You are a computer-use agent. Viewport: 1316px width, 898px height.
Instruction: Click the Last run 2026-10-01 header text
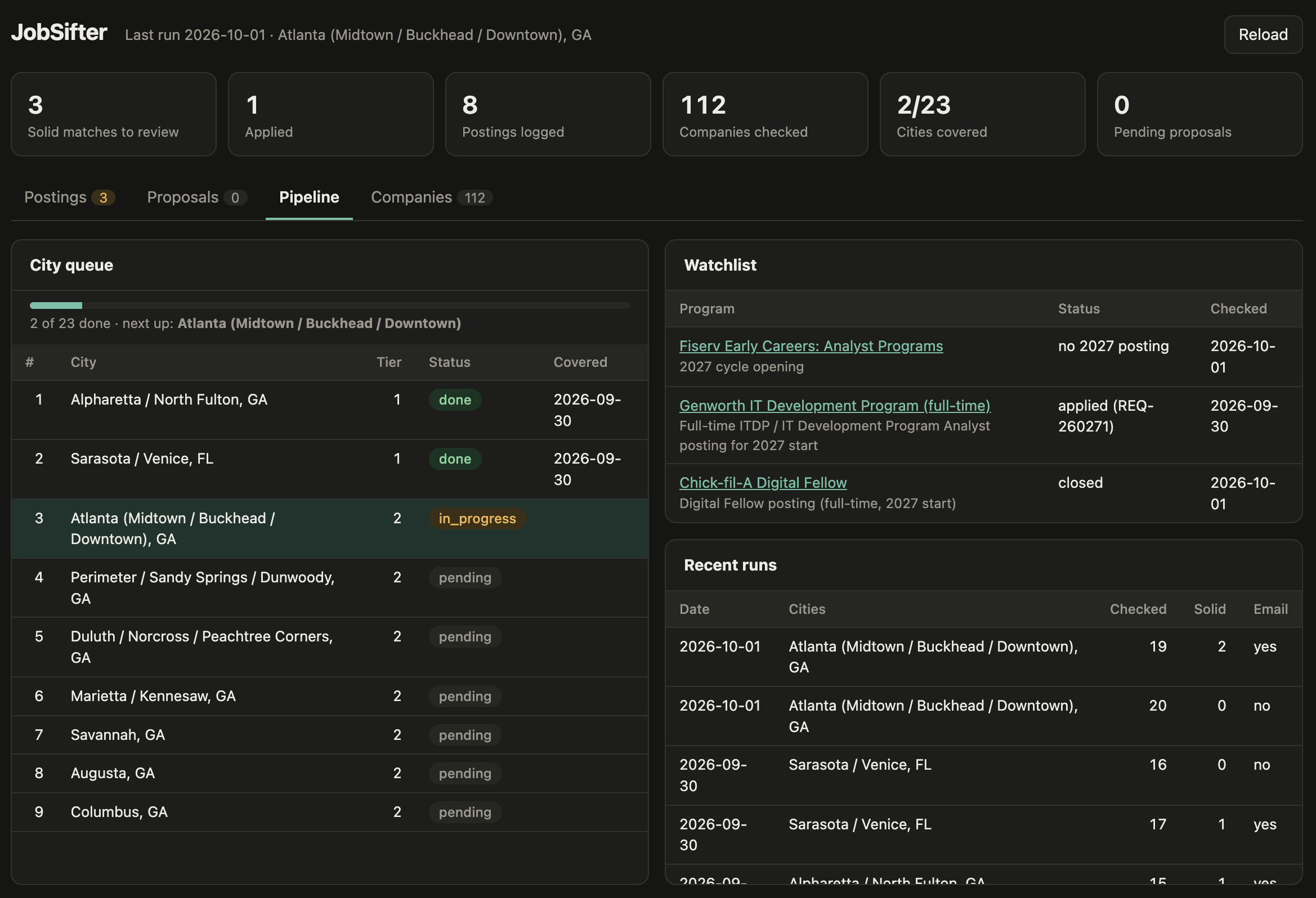pos(358,35)
